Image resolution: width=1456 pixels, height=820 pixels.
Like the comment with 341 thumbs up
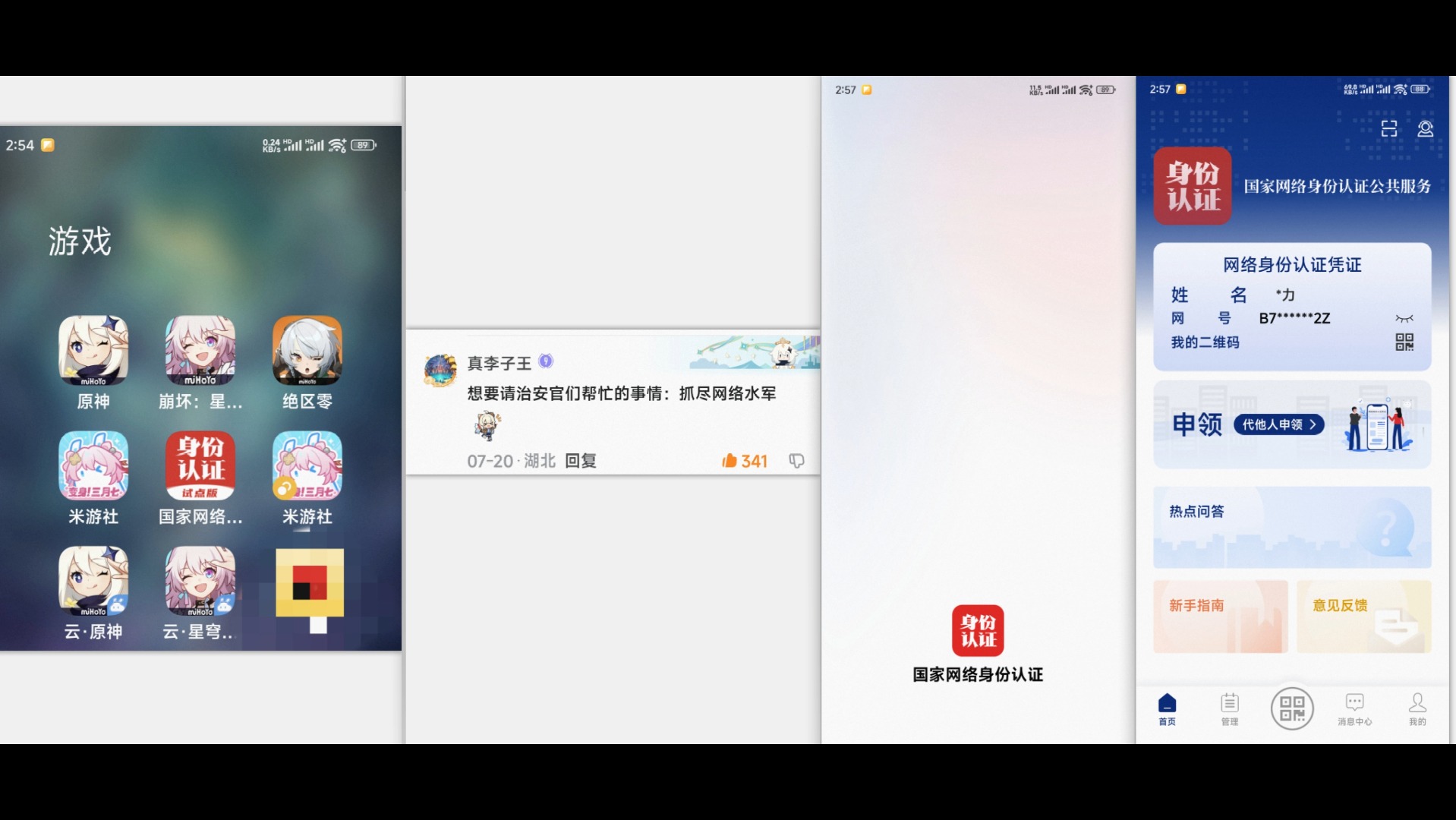click(x=745, y=461)
